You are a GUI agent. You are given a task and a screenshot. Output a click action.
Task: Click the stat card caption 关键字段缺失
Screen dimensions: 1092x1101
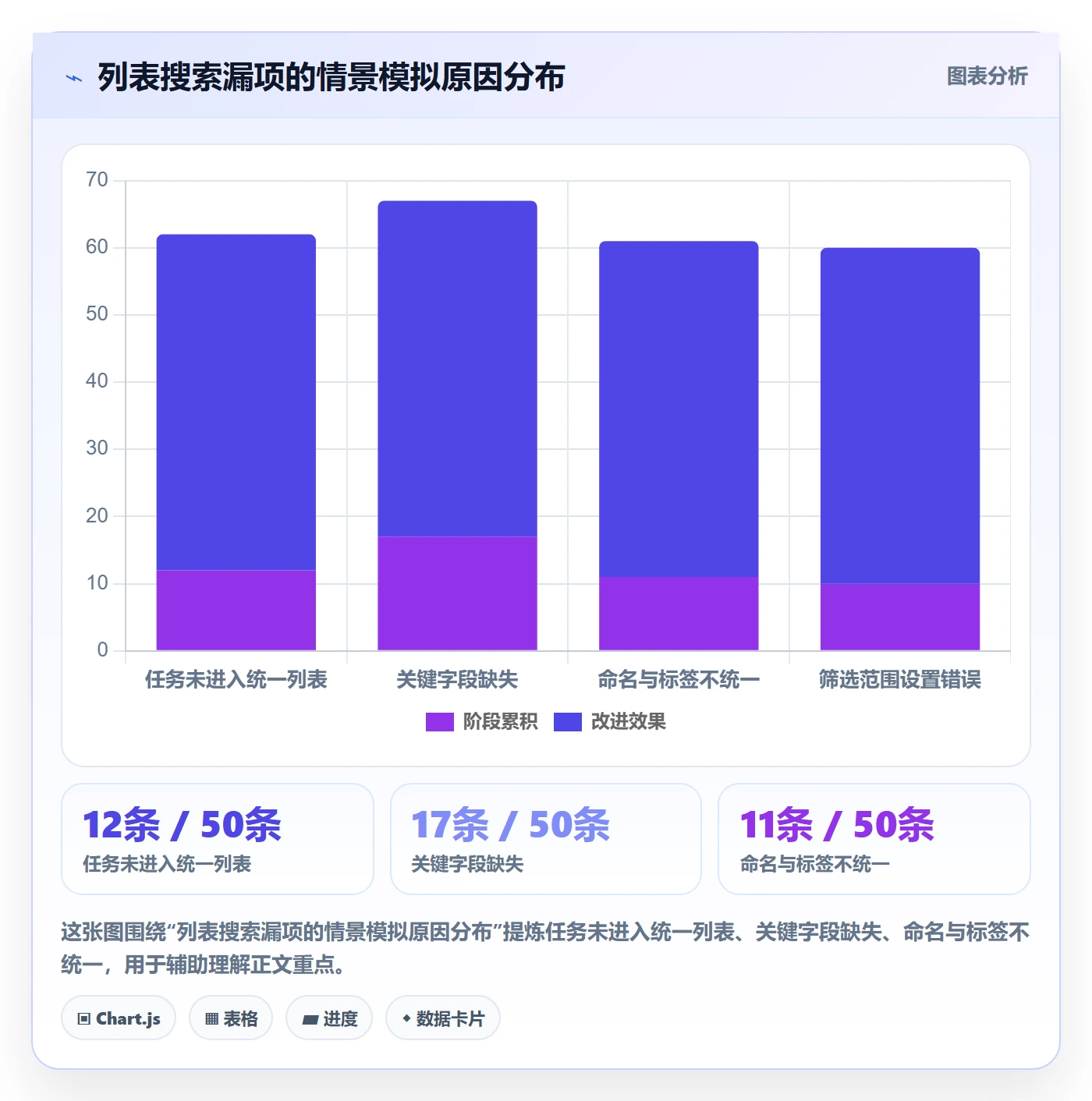(467, 864)
